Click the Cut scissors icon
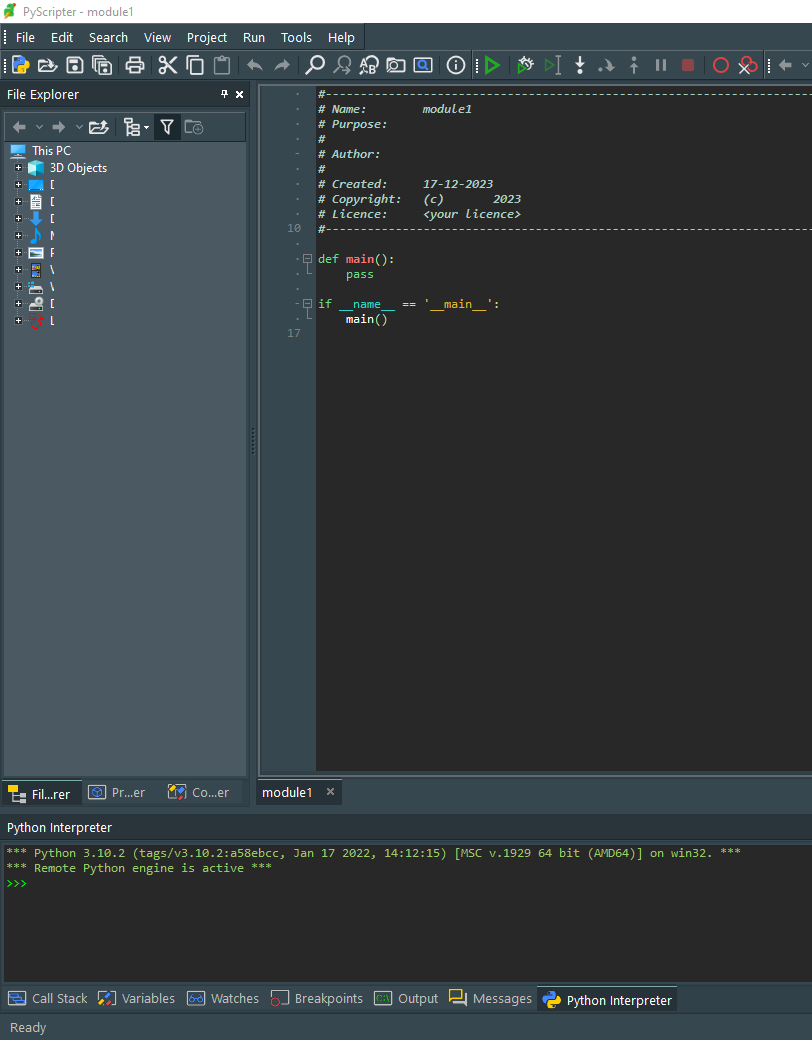This screenshot has width=812, height=1040. (167, 66)
